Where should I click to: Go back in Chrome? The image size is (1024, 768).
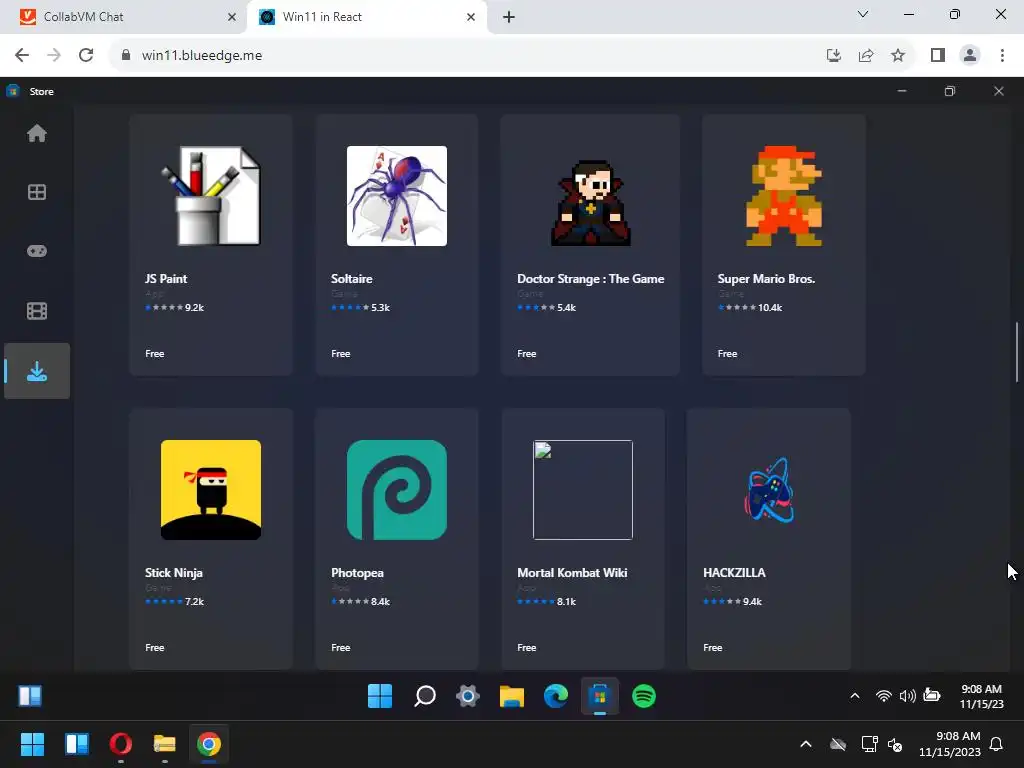22,55
